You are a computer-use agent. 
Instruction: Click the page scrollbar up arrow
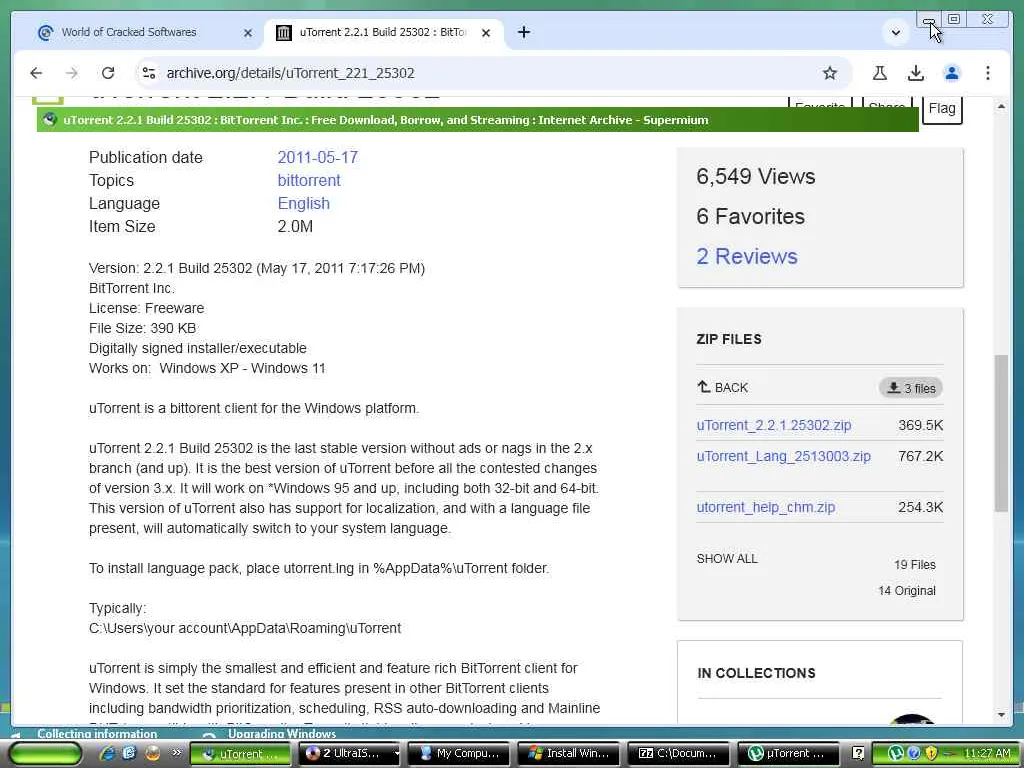click(x=1001, y=106)
